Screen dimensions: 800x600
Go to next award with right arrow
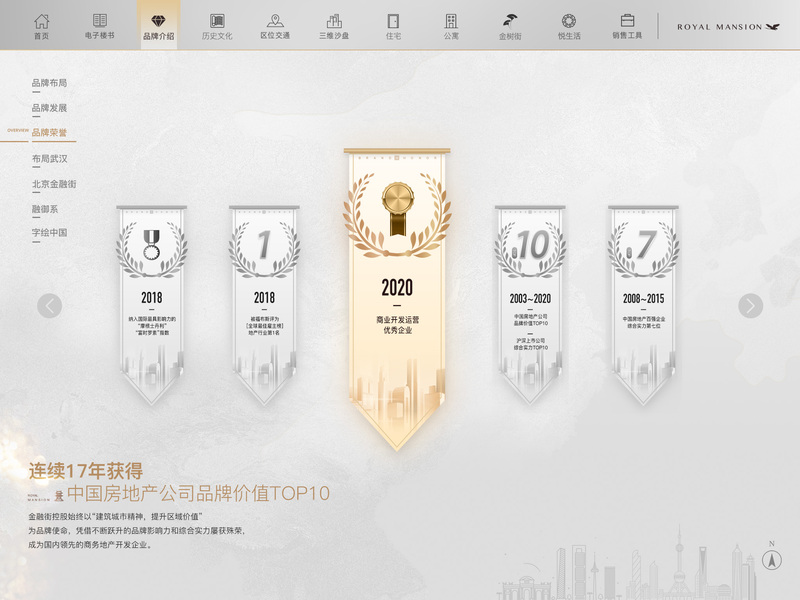tap(751, 306)
